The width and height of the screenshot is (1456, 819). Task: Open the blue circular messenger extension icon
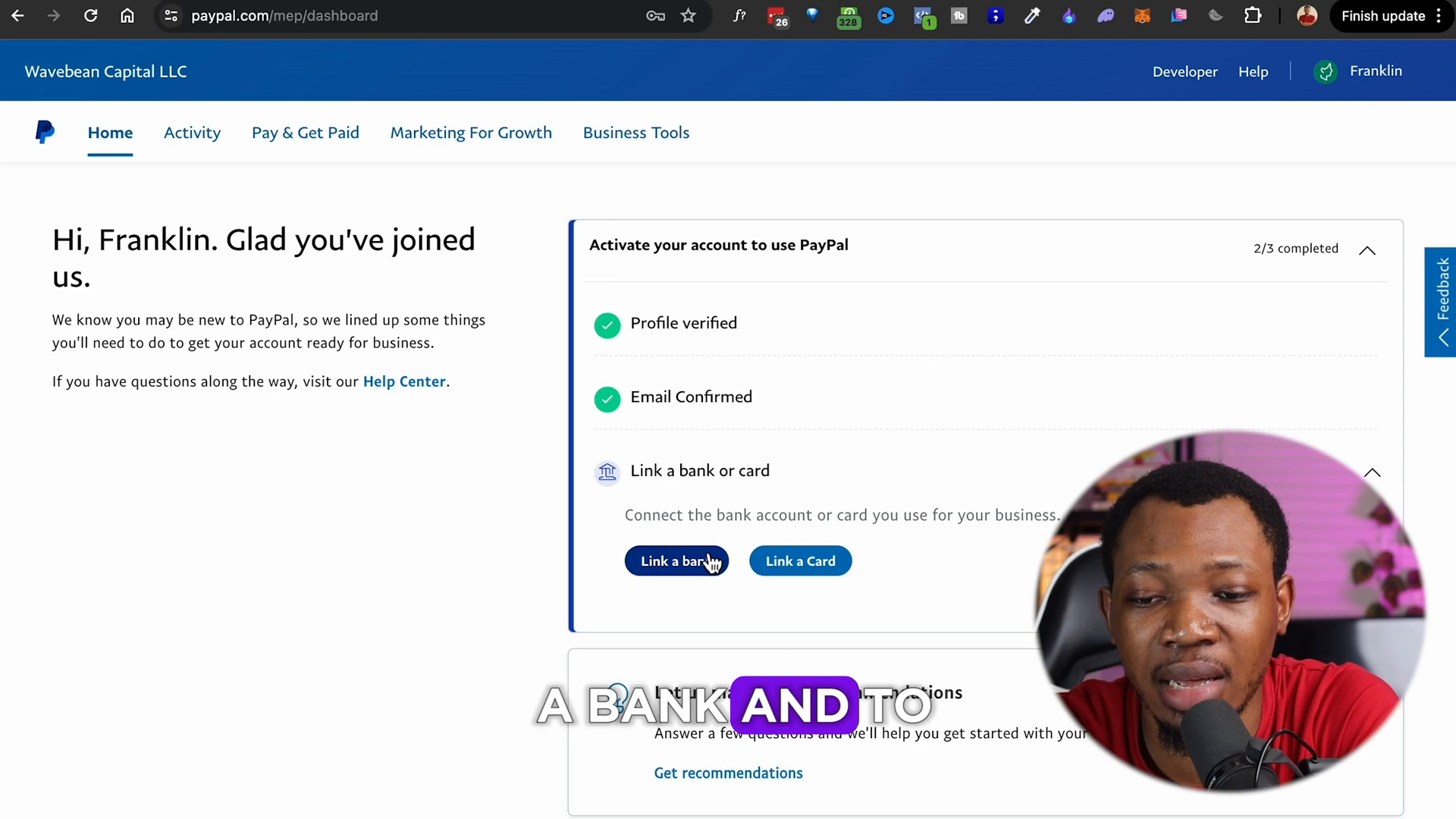pos(886,16)
